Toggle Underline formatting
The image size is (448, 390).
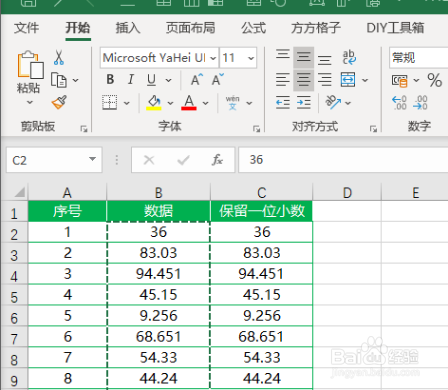pyautogui.click(x=151, y=79)
